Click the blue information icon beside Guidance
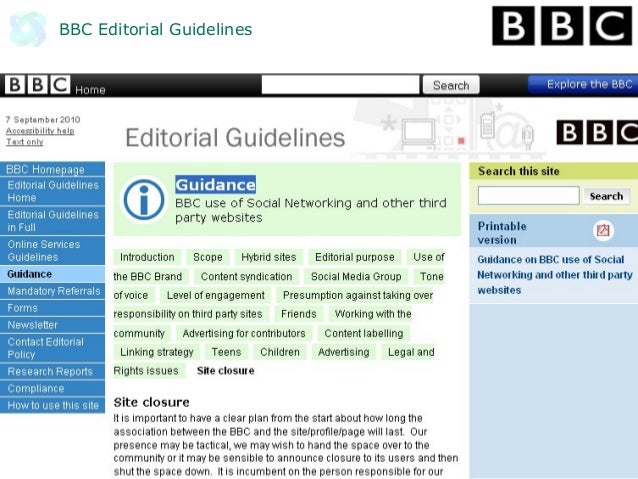Viewport: 638px width, 479px height. click(x=144, y=199)
